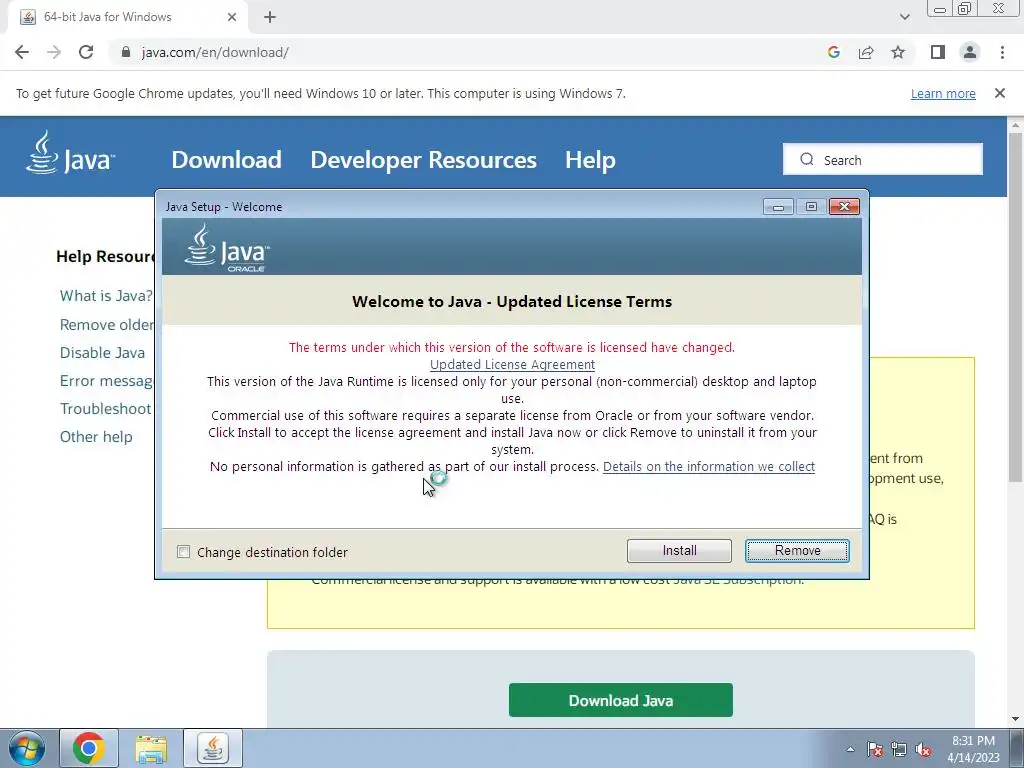Open the network tray icon
The height and width of the screenshot is (768, 1024).
tap(899, 749)
